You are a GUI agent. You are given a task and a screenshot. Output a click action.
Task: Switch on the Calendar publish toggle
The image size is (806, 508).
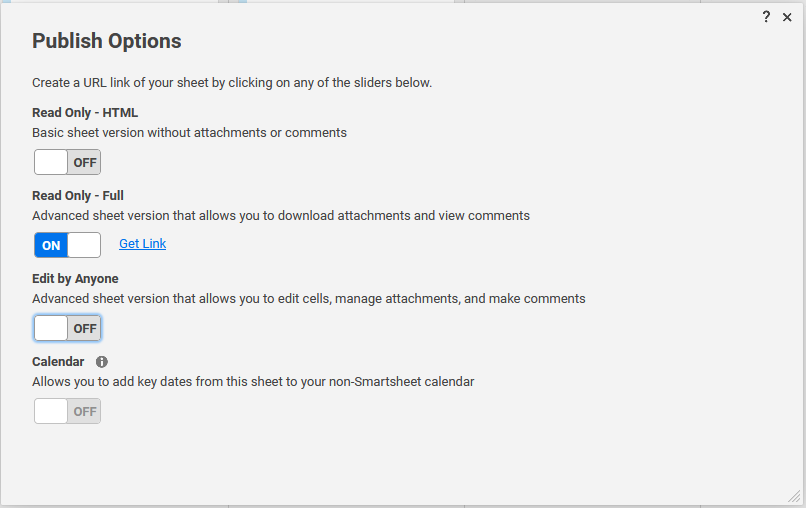tap(67, 411)
